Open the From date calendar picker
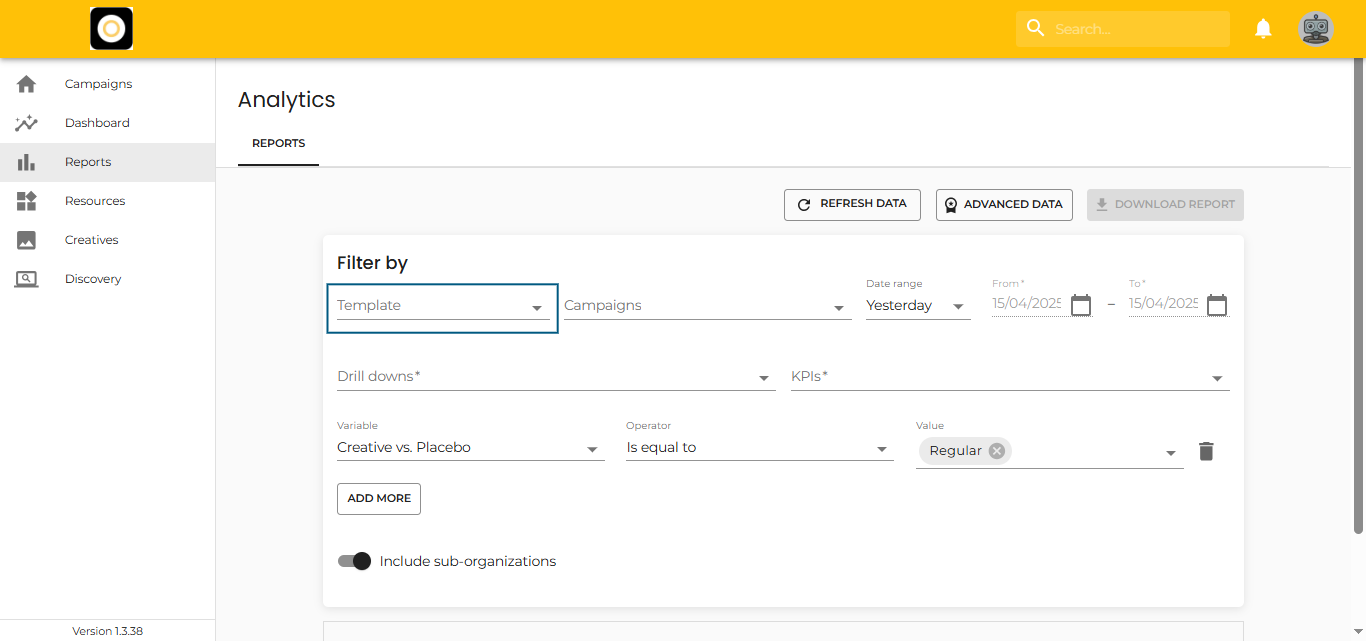Image resolution: width=1366 pixels, height=641 pixels. 1081,305
